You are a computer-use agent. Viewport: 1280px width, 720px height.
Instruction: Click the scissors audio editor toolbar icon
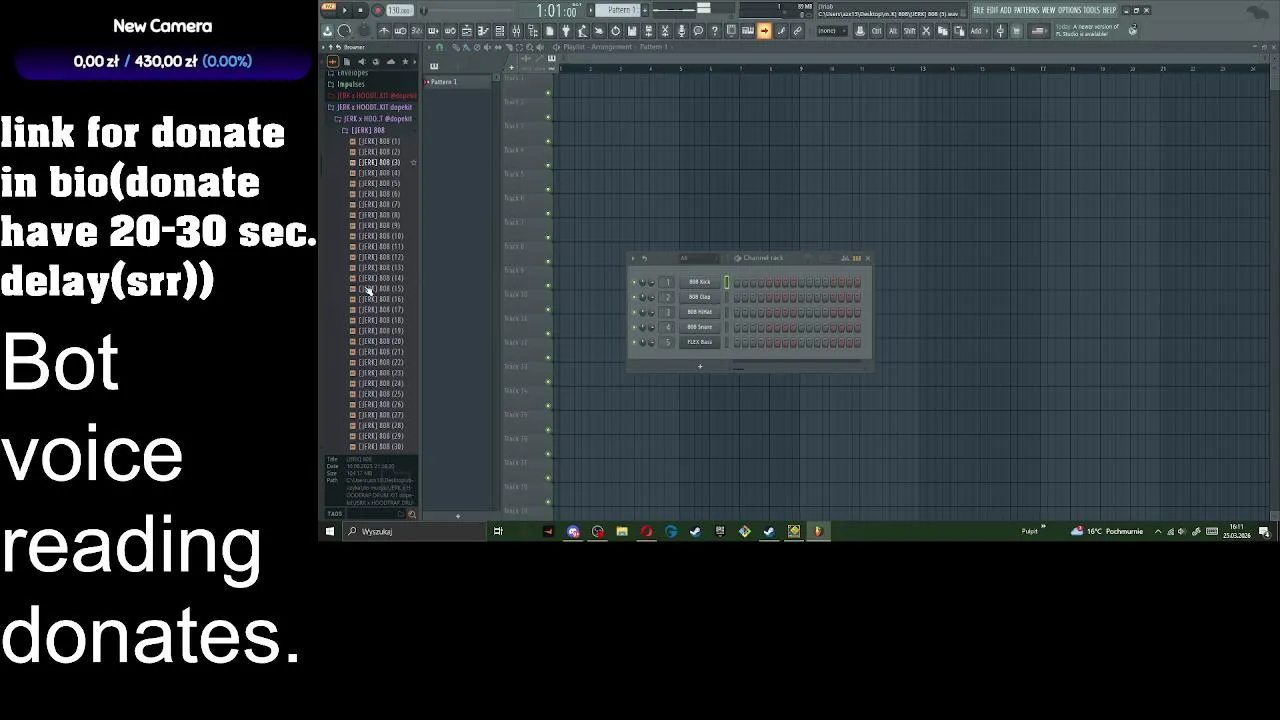pyautogui.click(x=665, y=31)
